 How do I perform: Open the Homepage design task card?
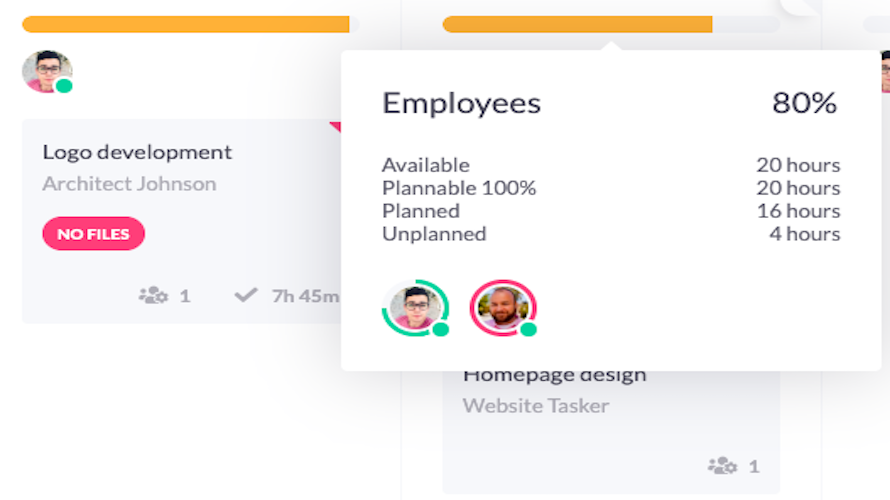(611, 431)
